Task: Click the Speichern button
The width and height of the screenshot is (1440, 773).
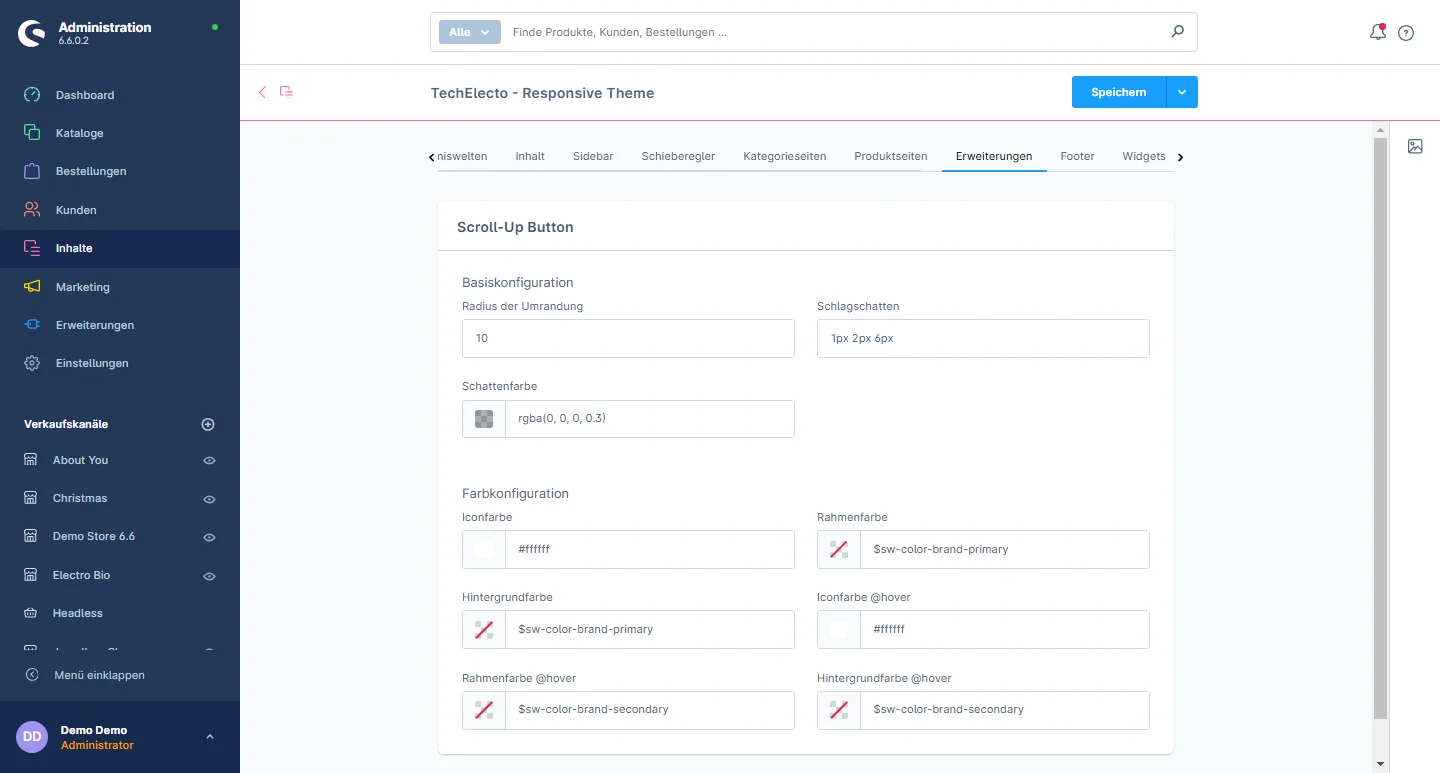Action: [1118, 92]
